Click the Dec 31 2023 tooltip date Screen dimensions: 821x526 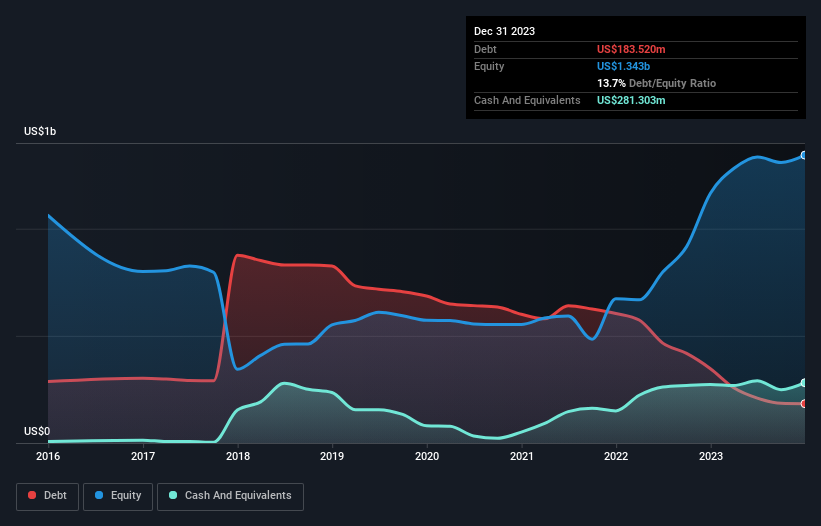point(504,31)
